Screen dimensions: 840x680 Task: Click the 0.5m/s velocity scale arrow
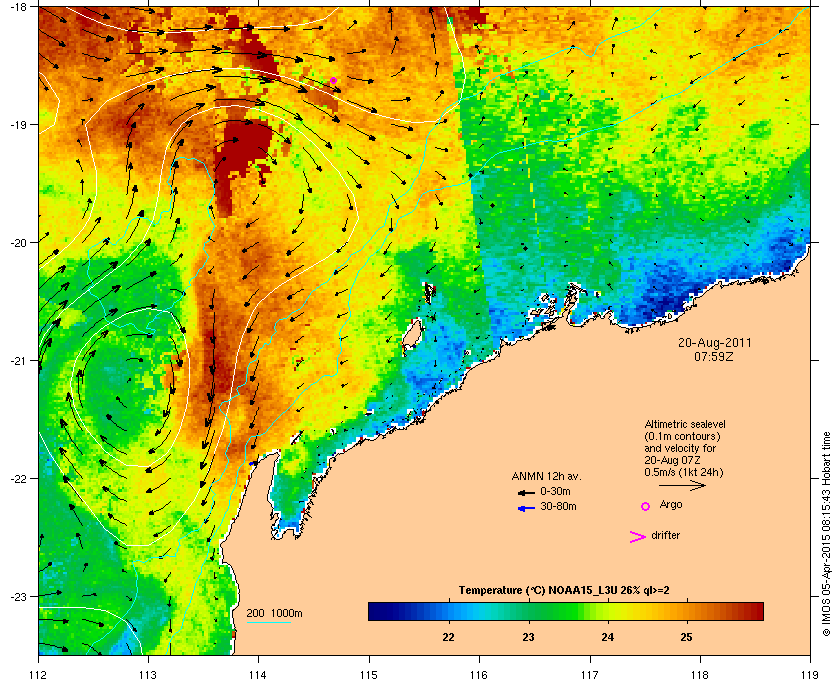coord(682,485)
